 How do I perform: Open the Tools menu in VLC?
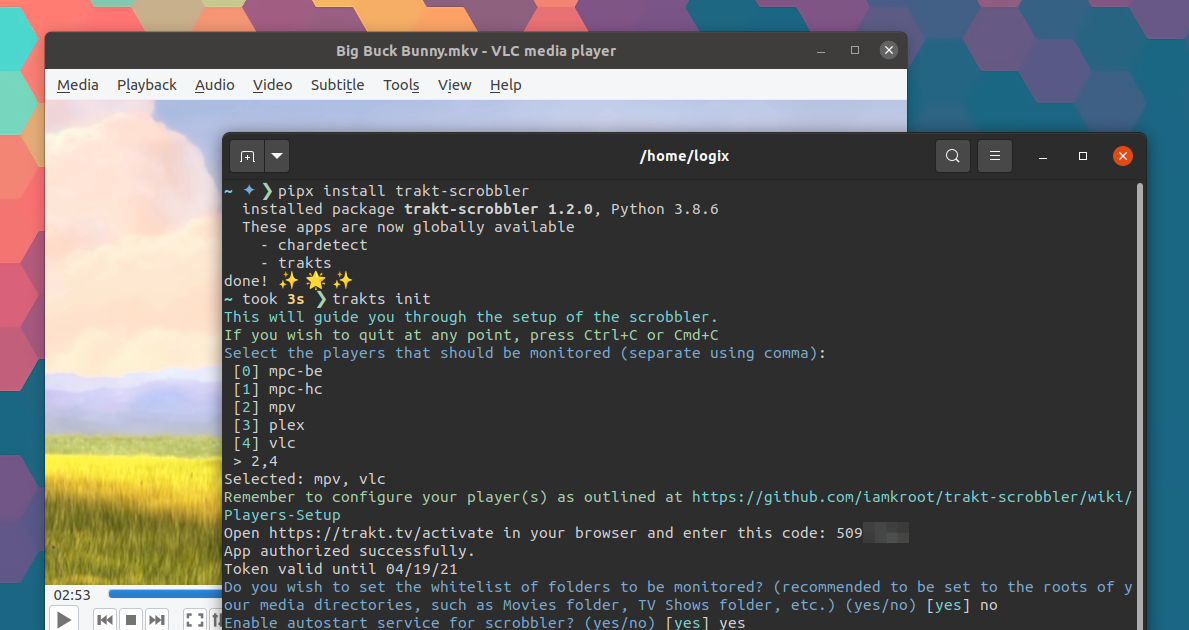click(x=401, y=85)
